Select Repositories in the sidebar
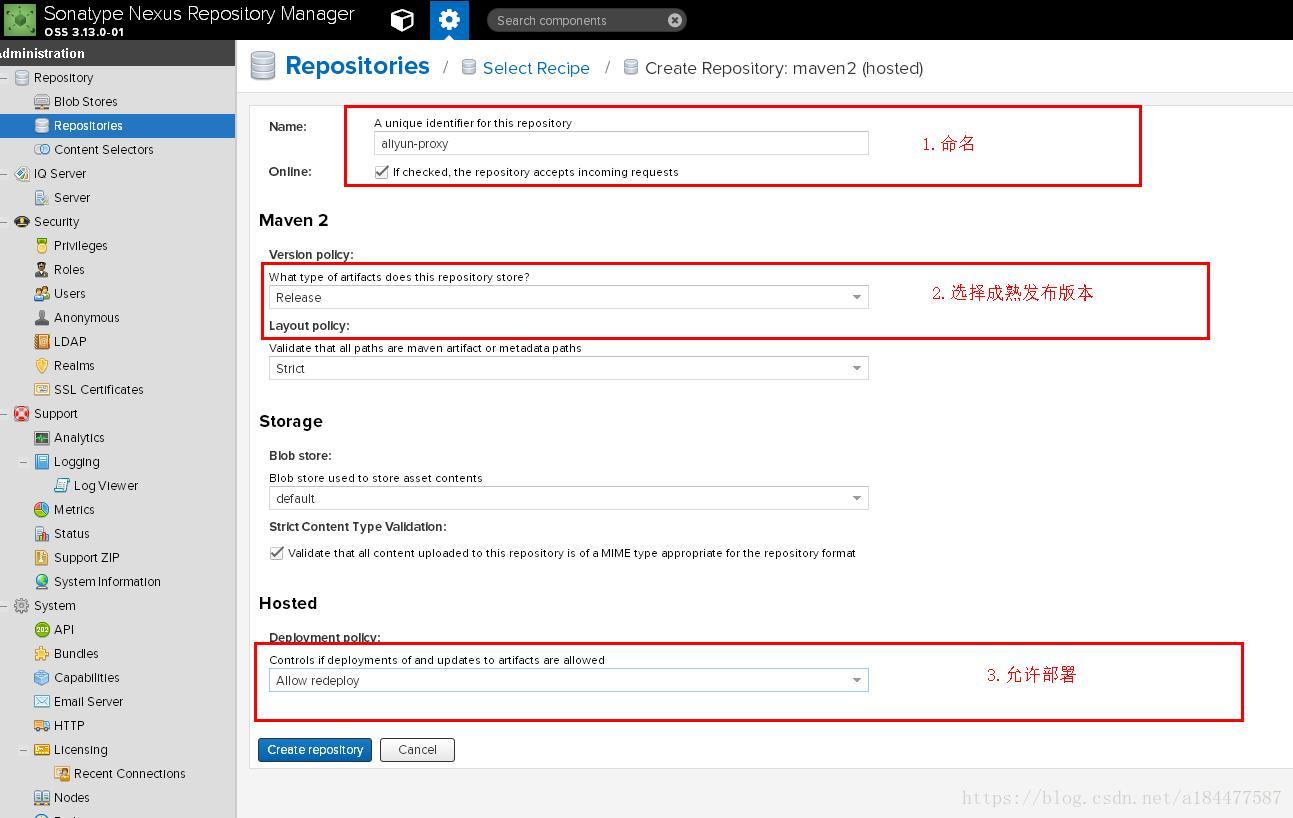Image resolution: width=1293 pixels, height=818 pixels. [x=117, y=126]
